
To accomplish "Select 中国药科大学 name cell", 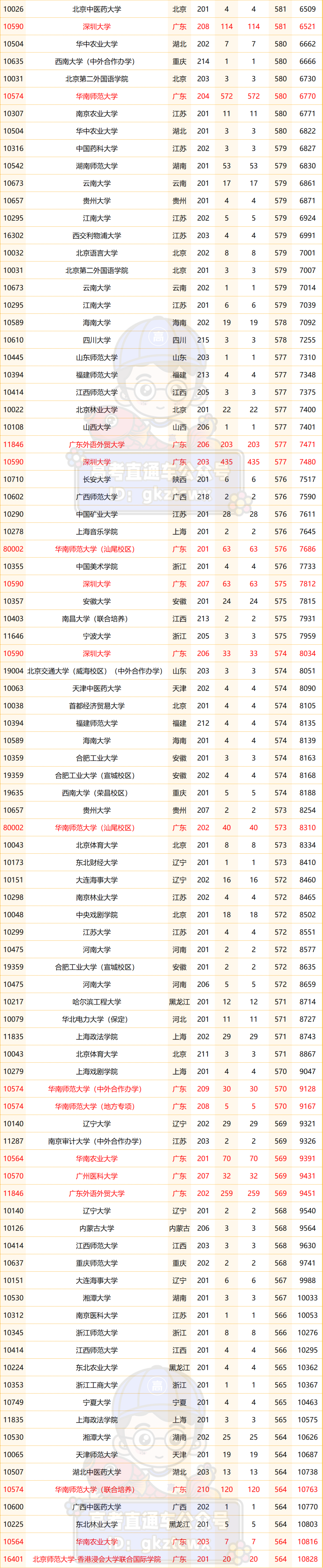I will point(97,149).
